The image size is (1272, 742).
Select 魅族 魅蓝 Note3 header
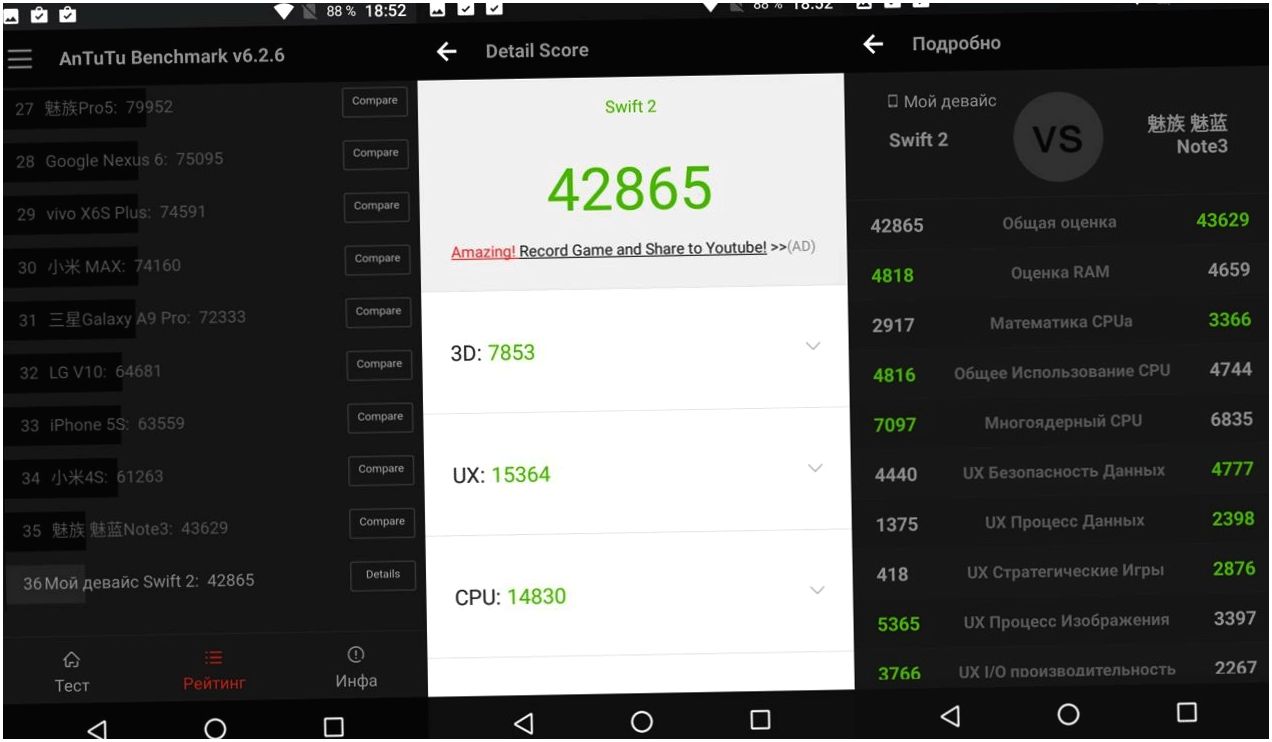click(x=1188, y=135)
